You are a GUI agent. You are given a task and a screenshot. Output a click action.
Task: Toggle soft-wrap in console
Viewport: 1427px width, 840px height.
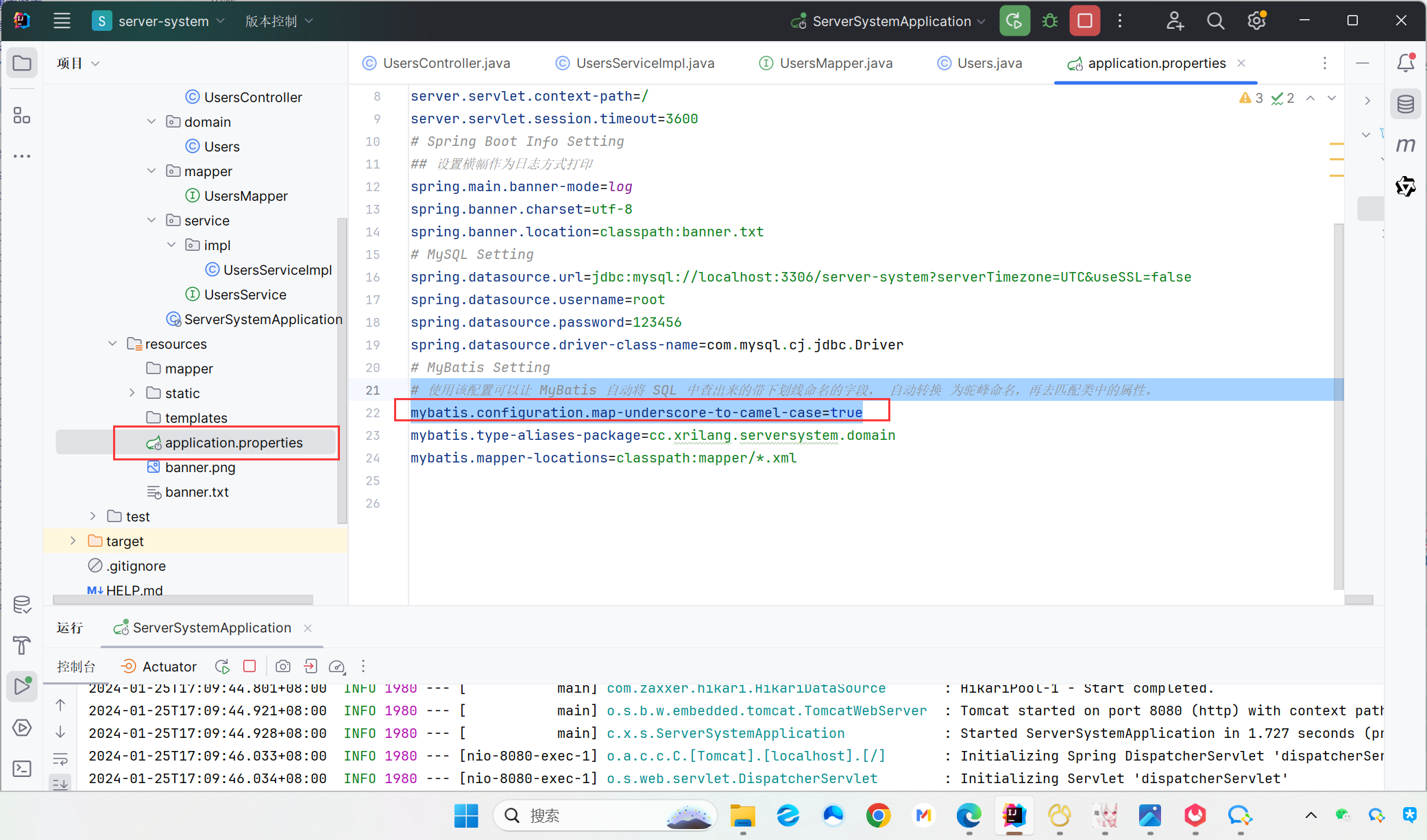coord(60,759)
